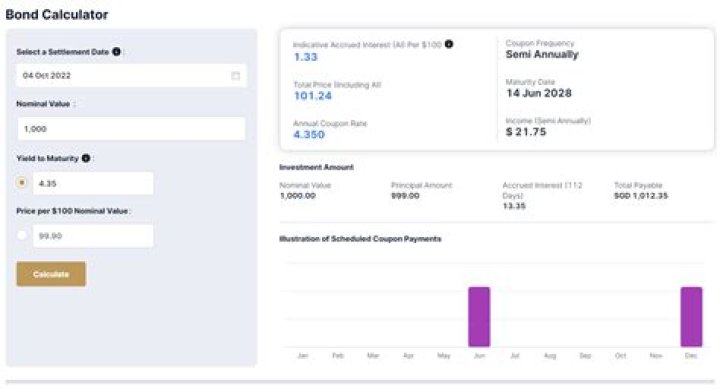
Task: Select the Yield to Maturity radio button
Action: point(22,182)
